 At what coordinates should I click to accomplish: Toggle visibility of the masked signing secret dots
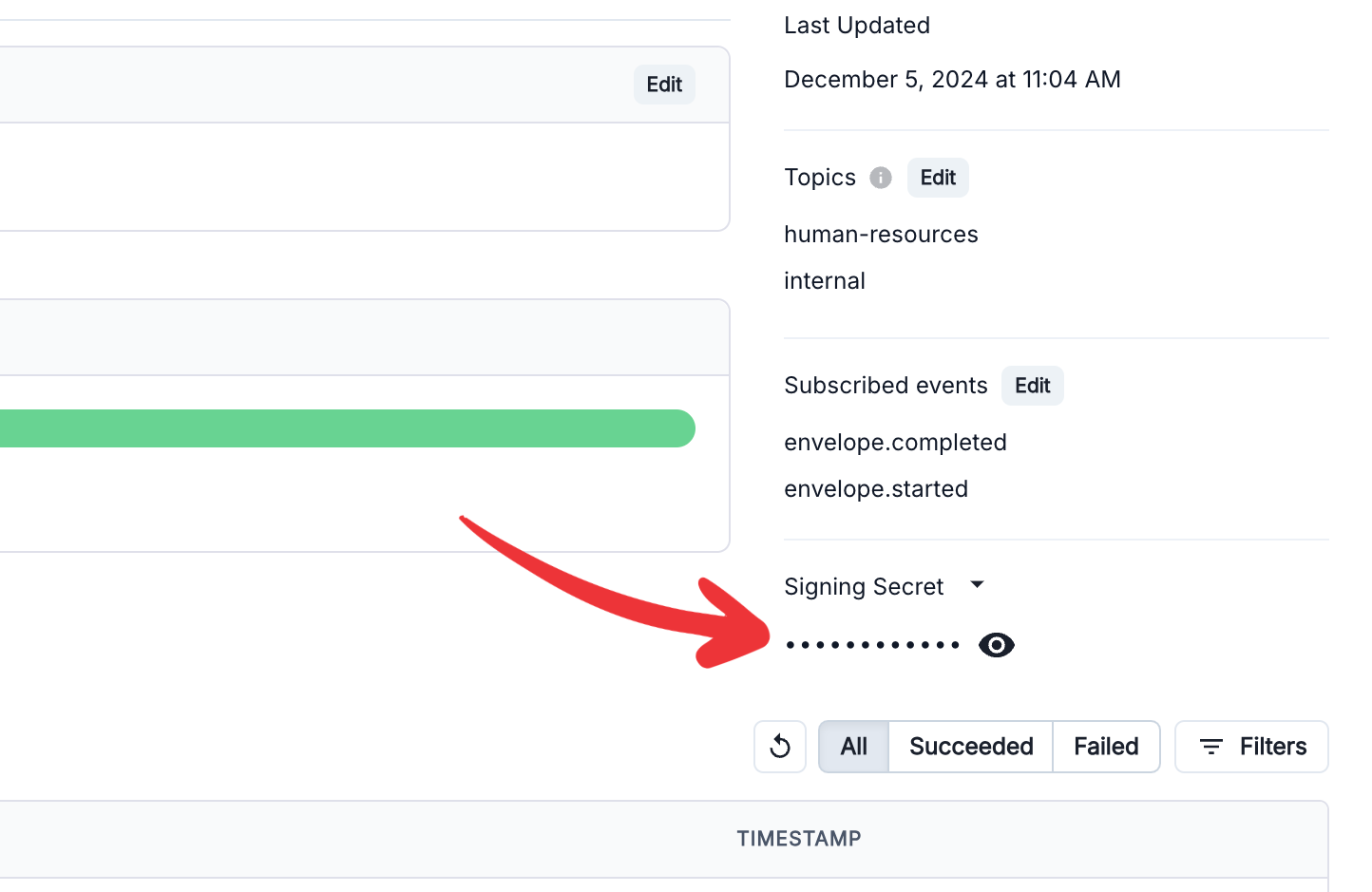click(996, 645)
